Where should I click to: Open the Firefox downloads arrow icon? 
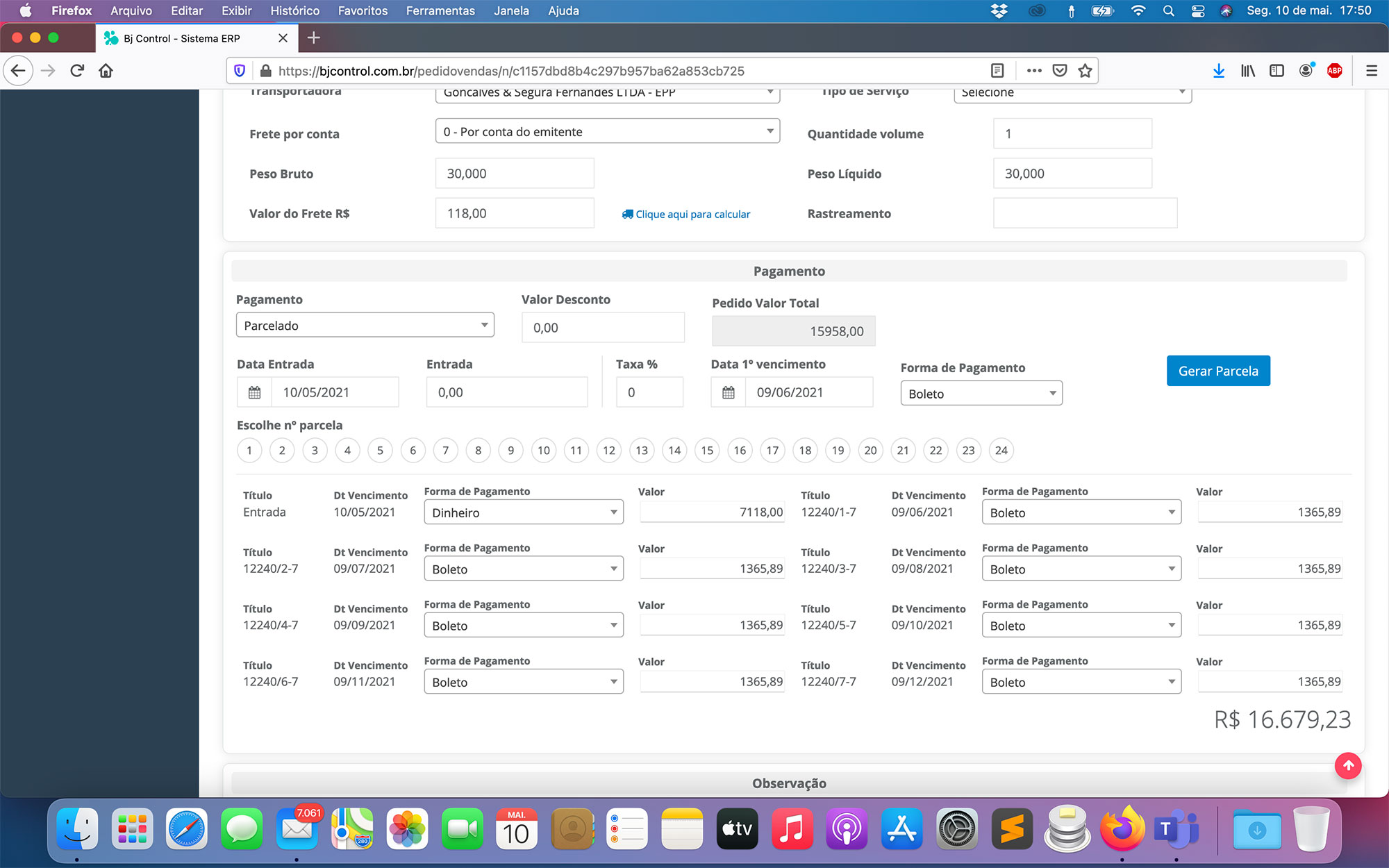[1218, 71]
